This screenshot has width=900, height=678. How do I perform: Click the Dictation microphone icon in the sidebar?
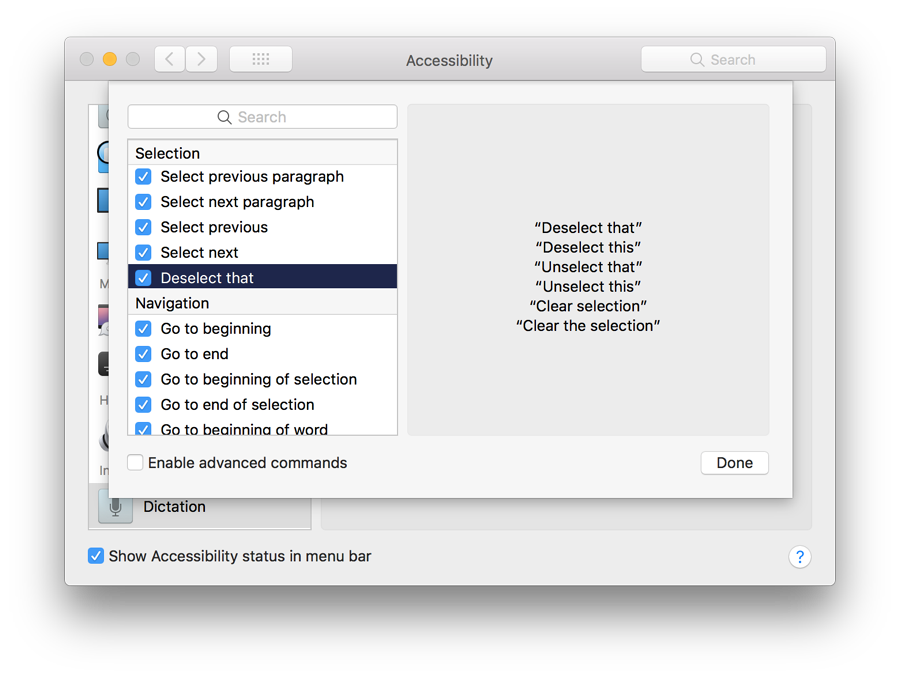(115, 507)
